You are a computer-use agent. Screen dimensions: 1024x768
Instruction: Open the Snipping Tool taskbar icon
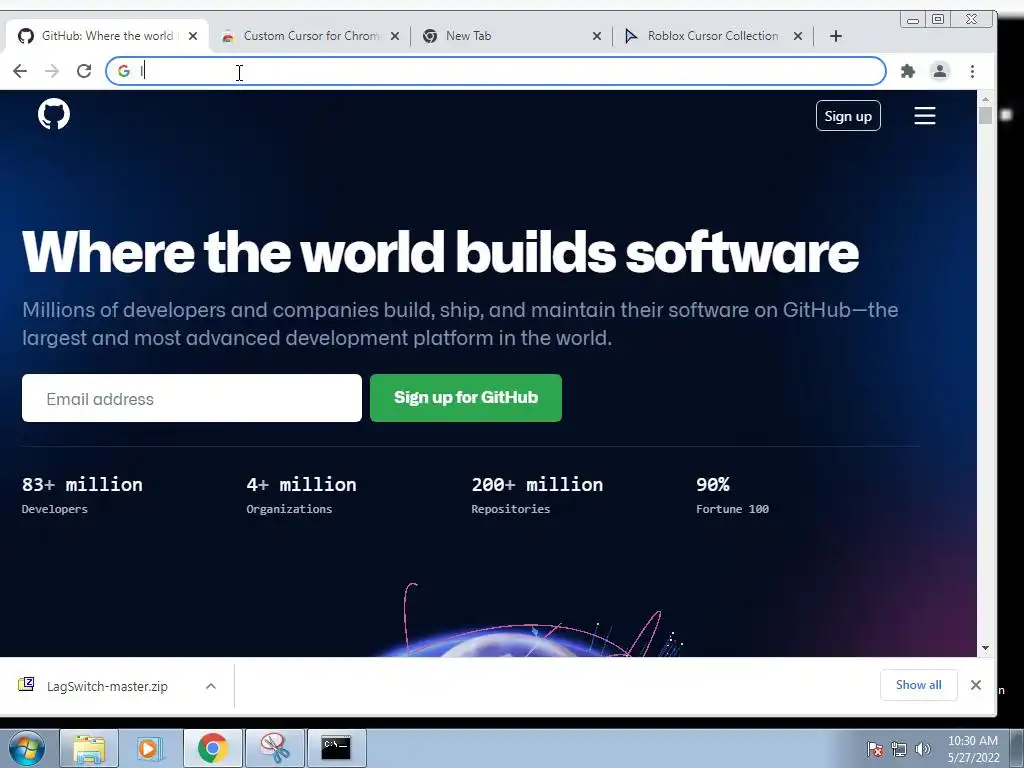coord(274,748)
